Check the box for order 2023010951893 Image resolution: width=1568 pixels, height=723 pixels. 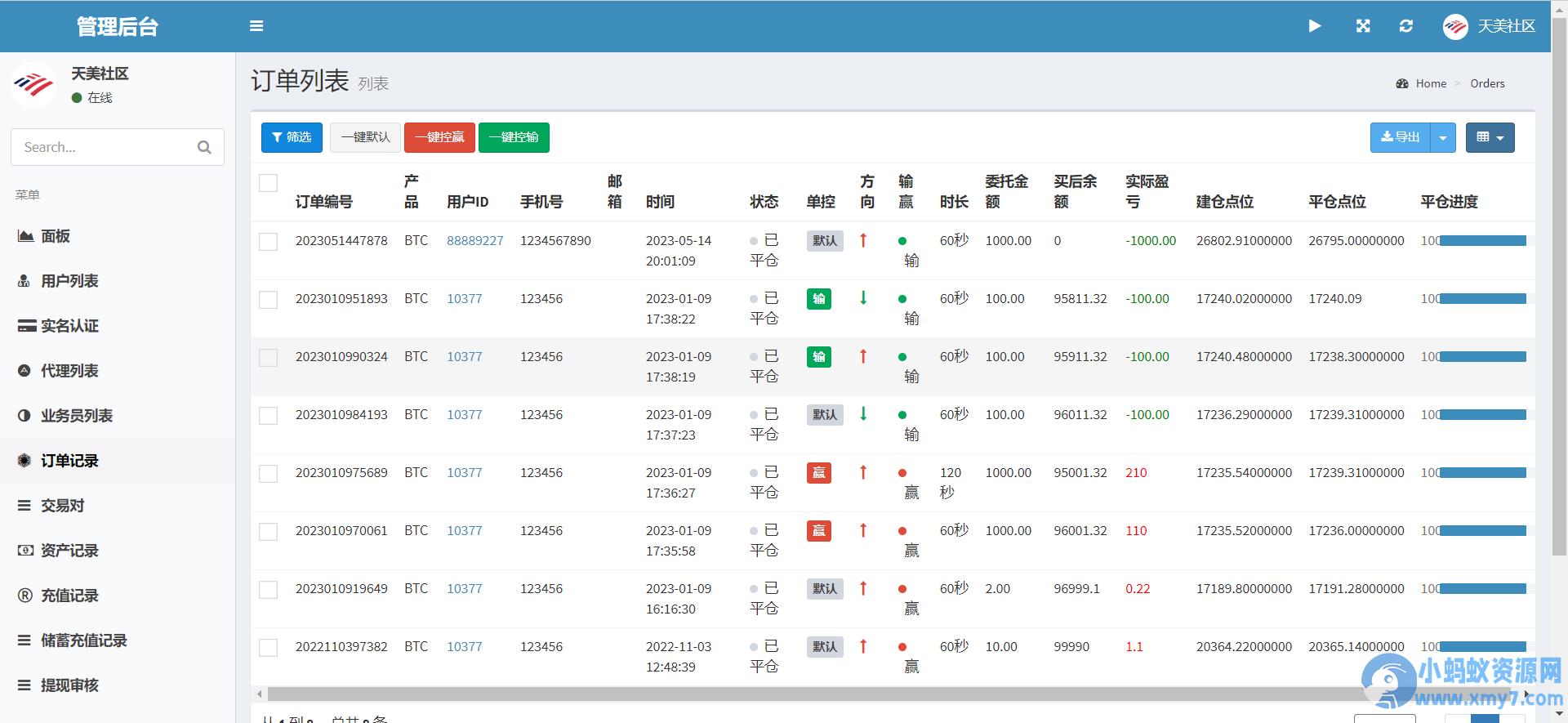pyautogui.click(x=268, y=300)
